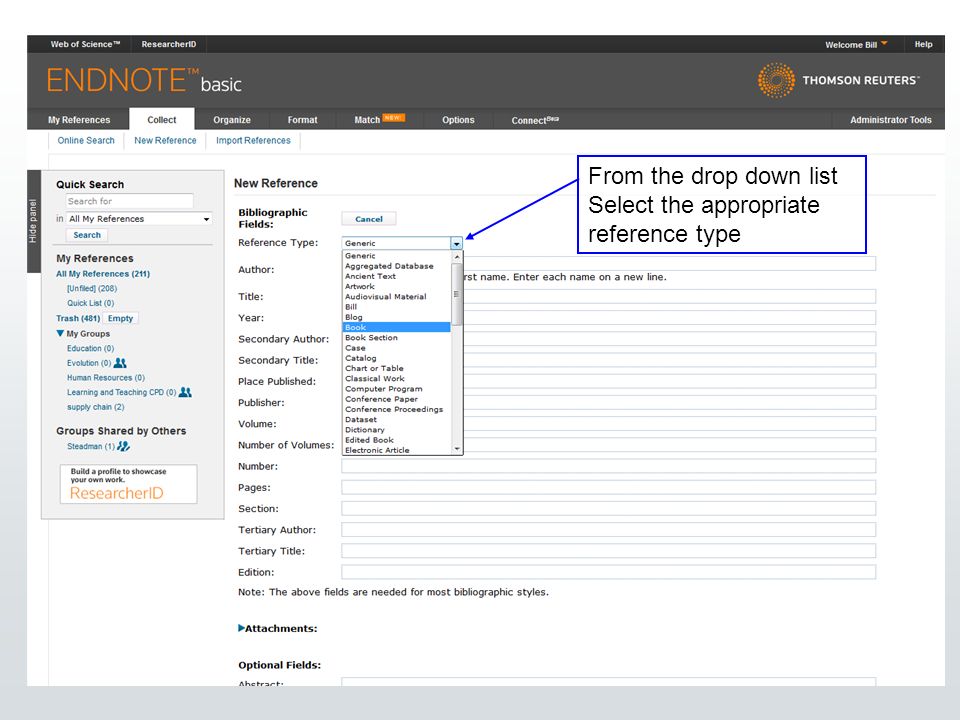Screen dimensions: 960x720
Task: Expand the Attachments section
Action: (241, 628)
